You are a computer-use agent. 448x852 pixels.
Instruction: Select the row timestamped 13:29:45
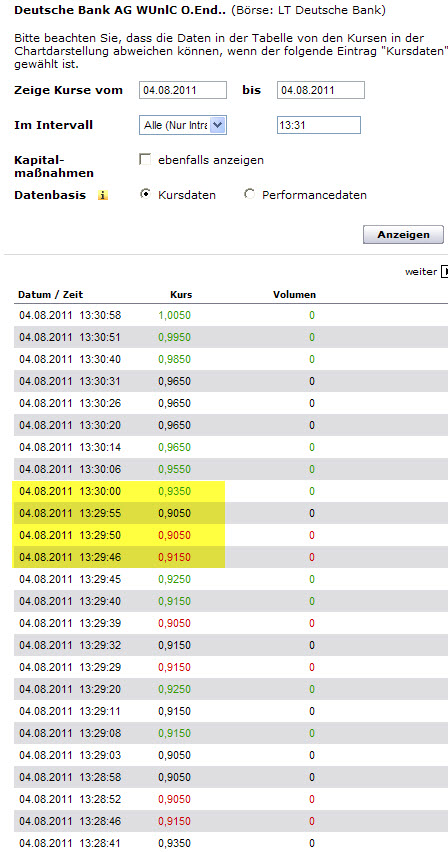click(x=231, y=579)
